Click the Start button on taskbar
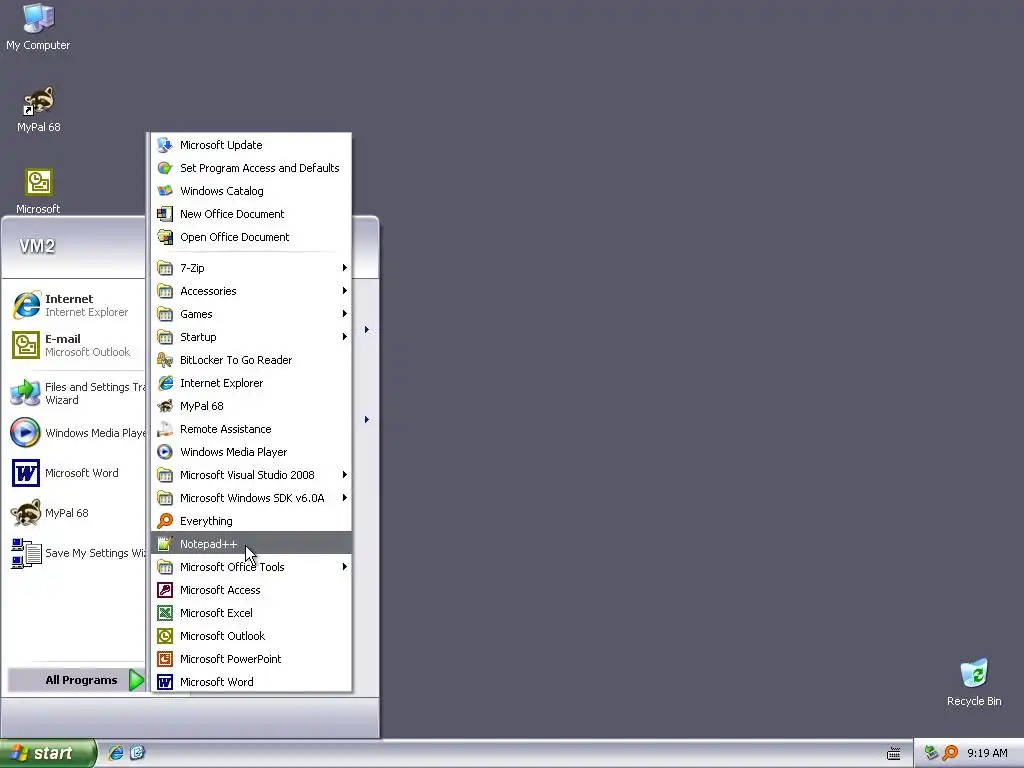Image resolution: width=1024 pixels, height=768 pixels. click(x=48, y=753)
